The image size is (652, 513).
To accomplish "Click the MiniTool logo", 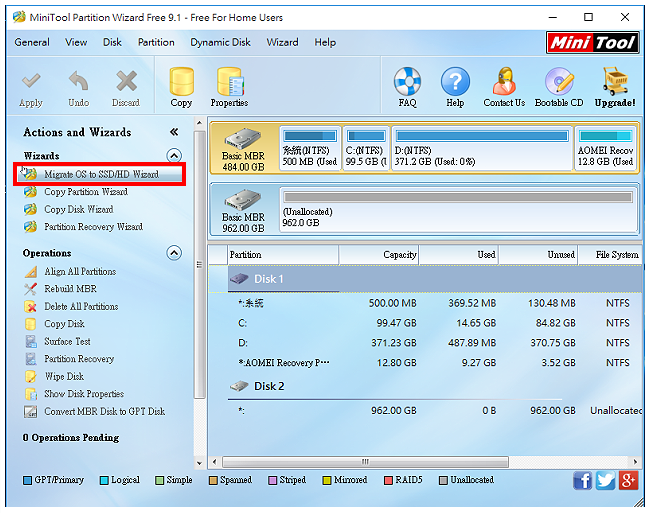I will coord(593,42).
